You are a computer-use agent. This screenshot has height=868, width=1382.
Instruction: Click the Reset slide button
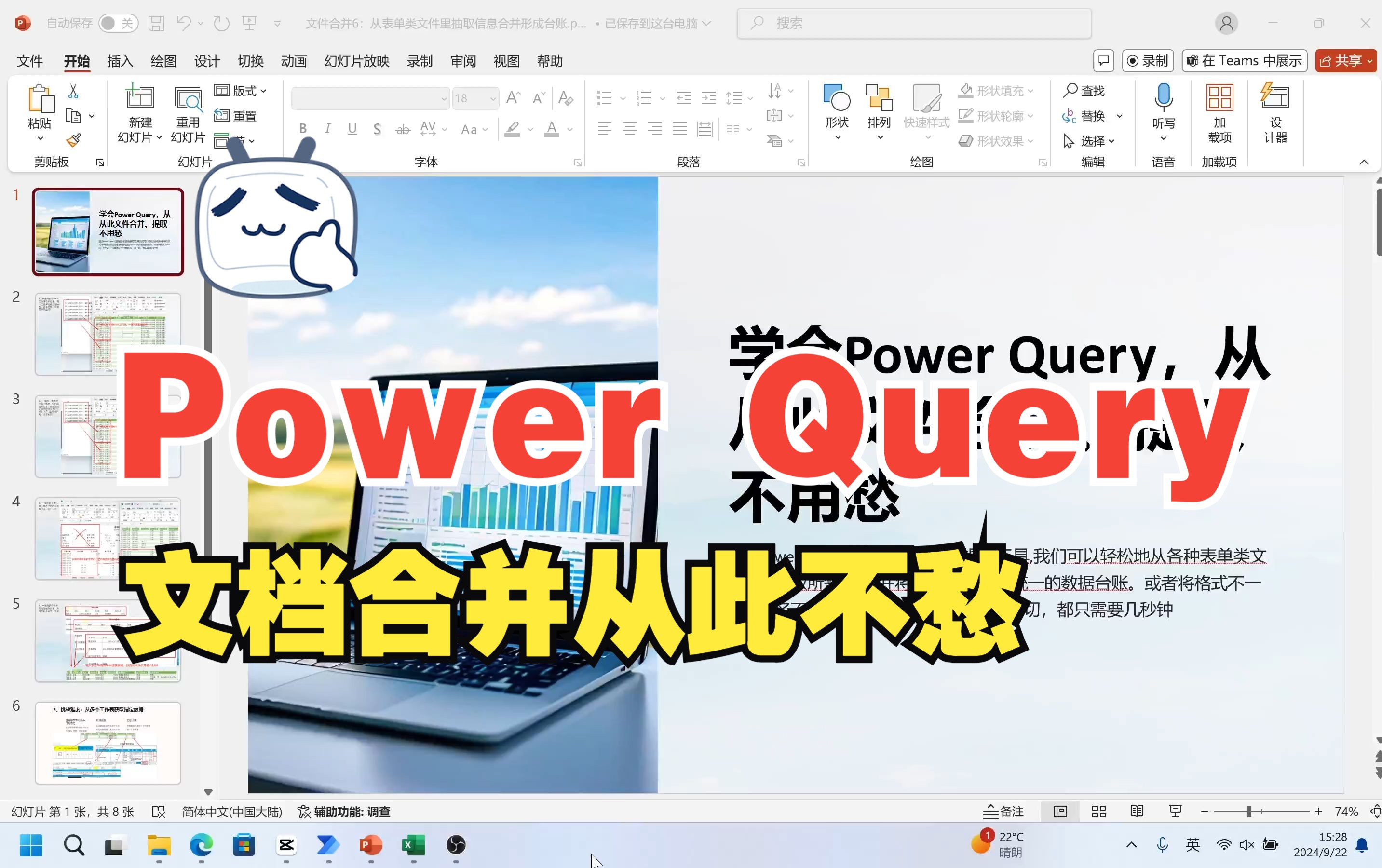[x=236, y=116]
